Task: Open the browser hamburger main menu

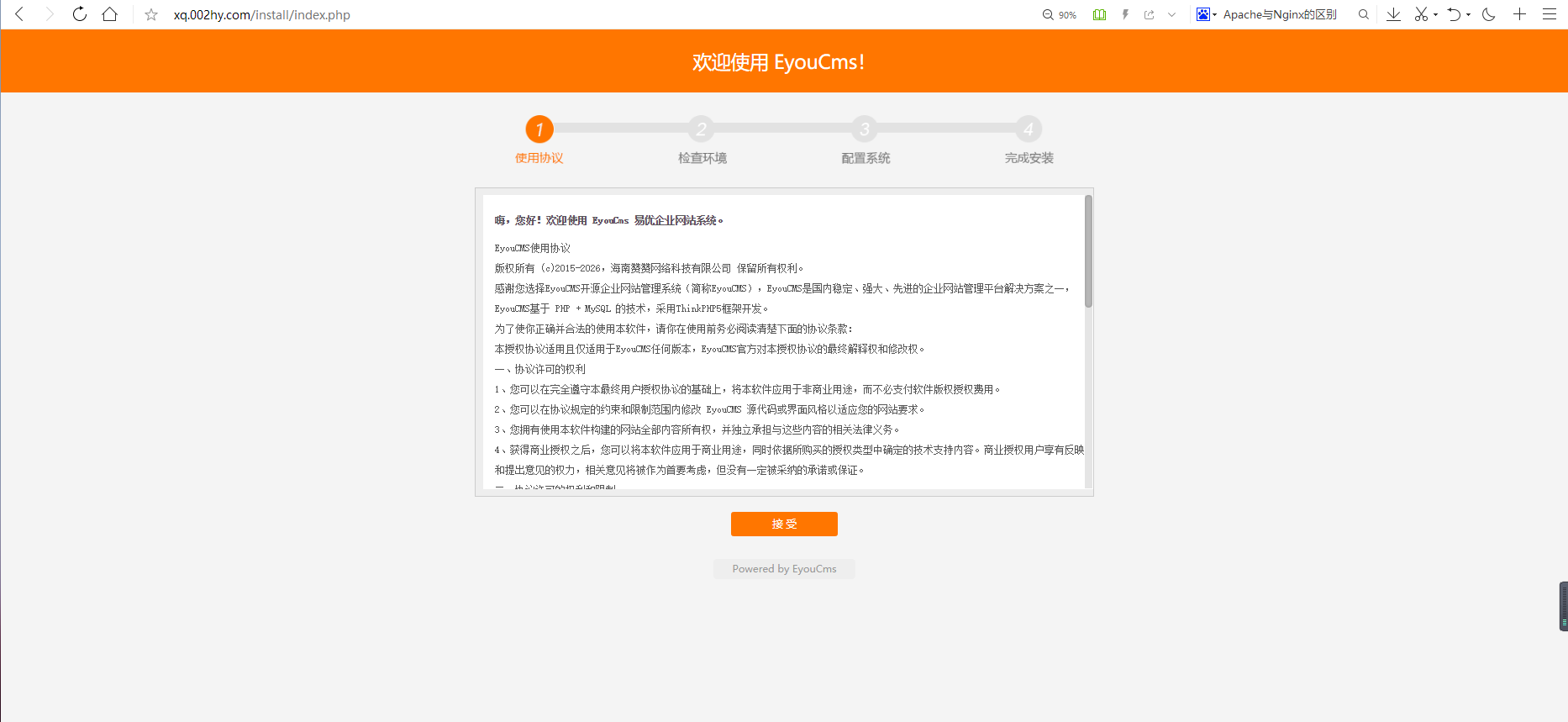Action: tap(1550, 14)
